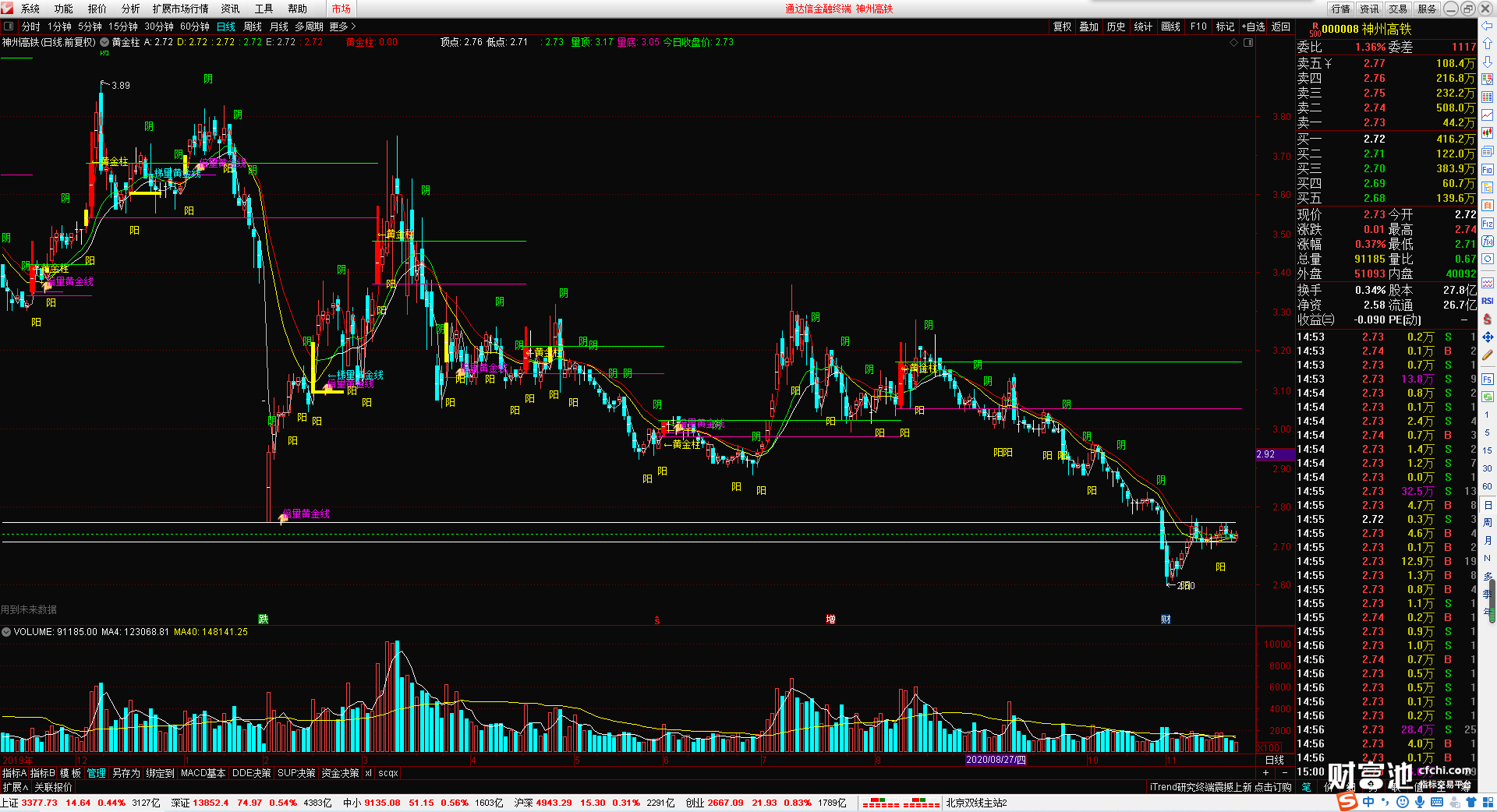This screenshot has height=812, width=1497.
Task: Open the Sogou toolbox grid icon
Action: (x=1488, y=802)
